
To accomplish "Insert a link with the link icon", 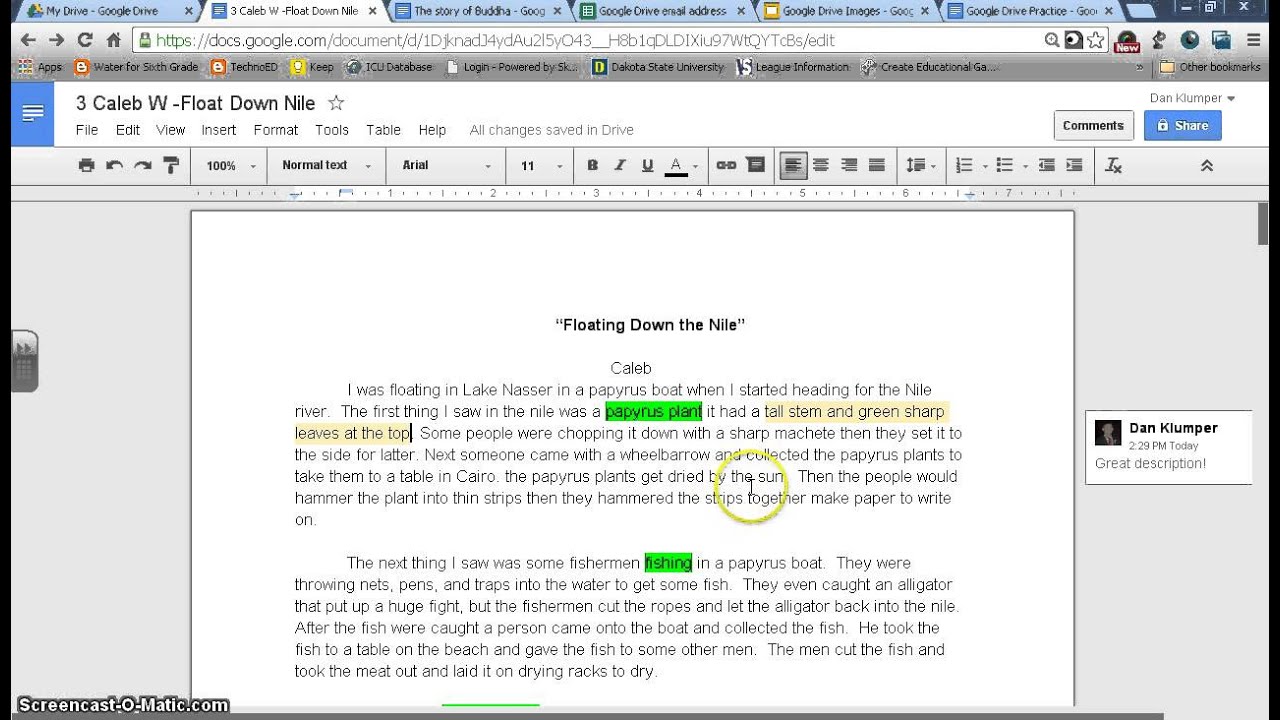I will click(727, 166).
